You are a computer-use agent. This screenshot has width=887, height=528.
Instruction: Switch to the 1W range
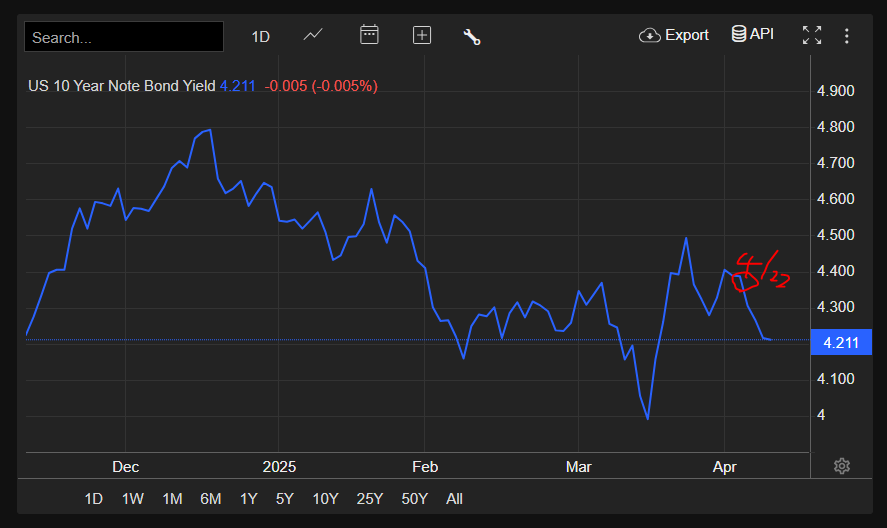132,499
